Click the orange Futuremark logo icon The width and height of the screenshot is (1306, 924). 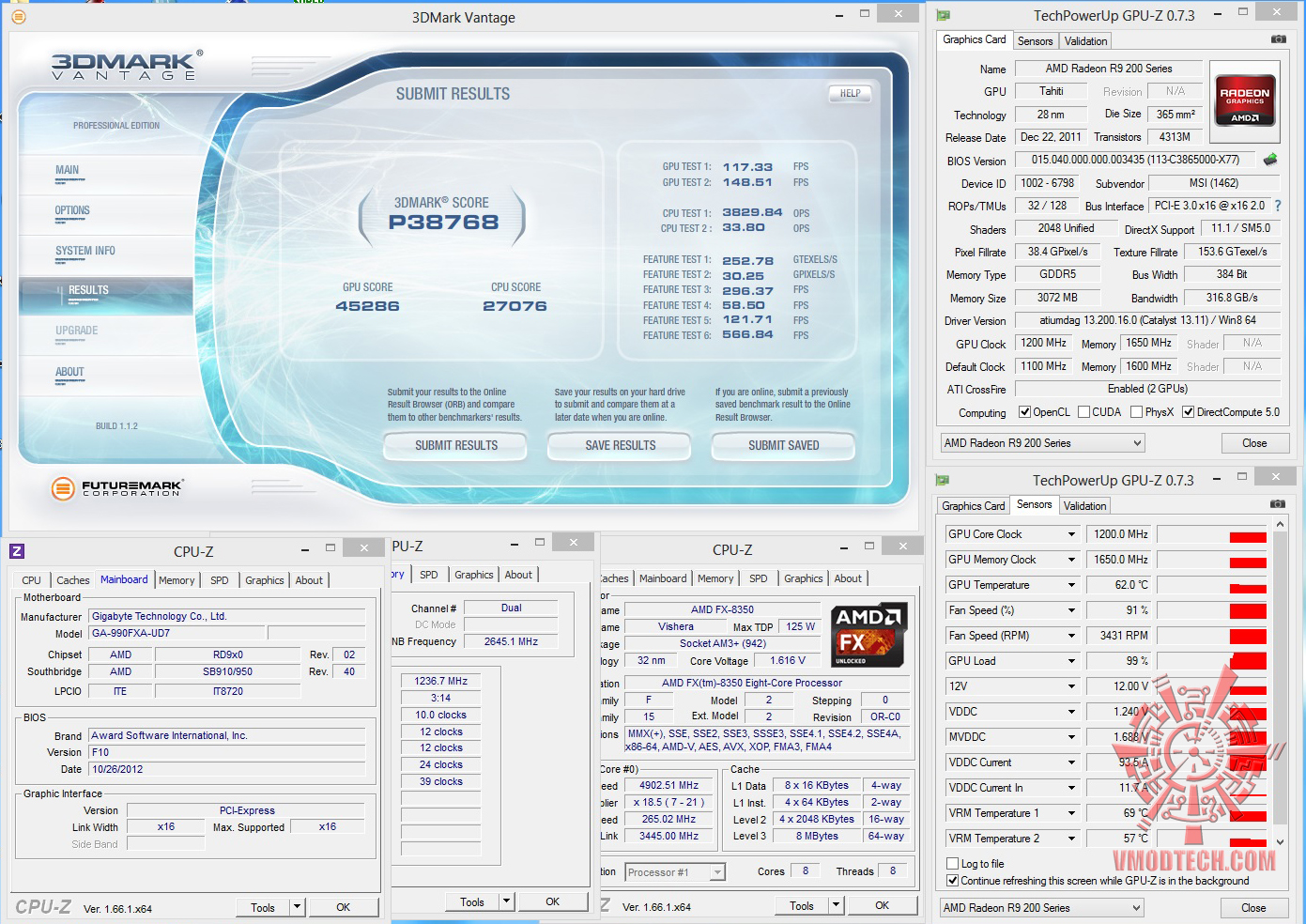(x=63, y=487)
